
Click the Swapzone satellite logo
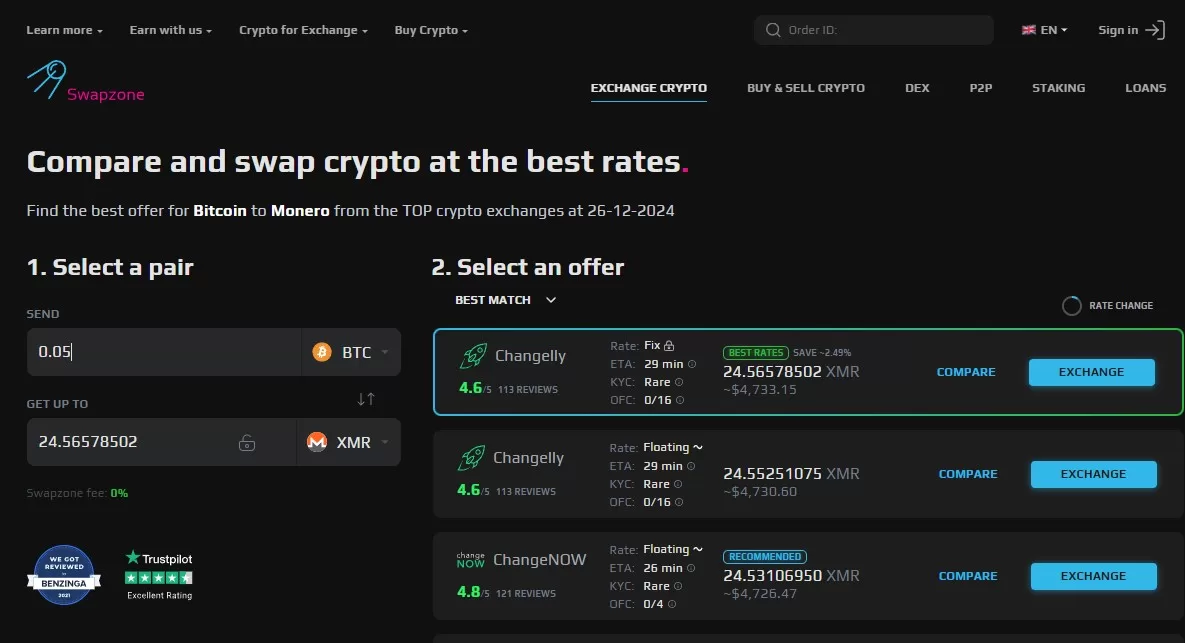(46, 79)
